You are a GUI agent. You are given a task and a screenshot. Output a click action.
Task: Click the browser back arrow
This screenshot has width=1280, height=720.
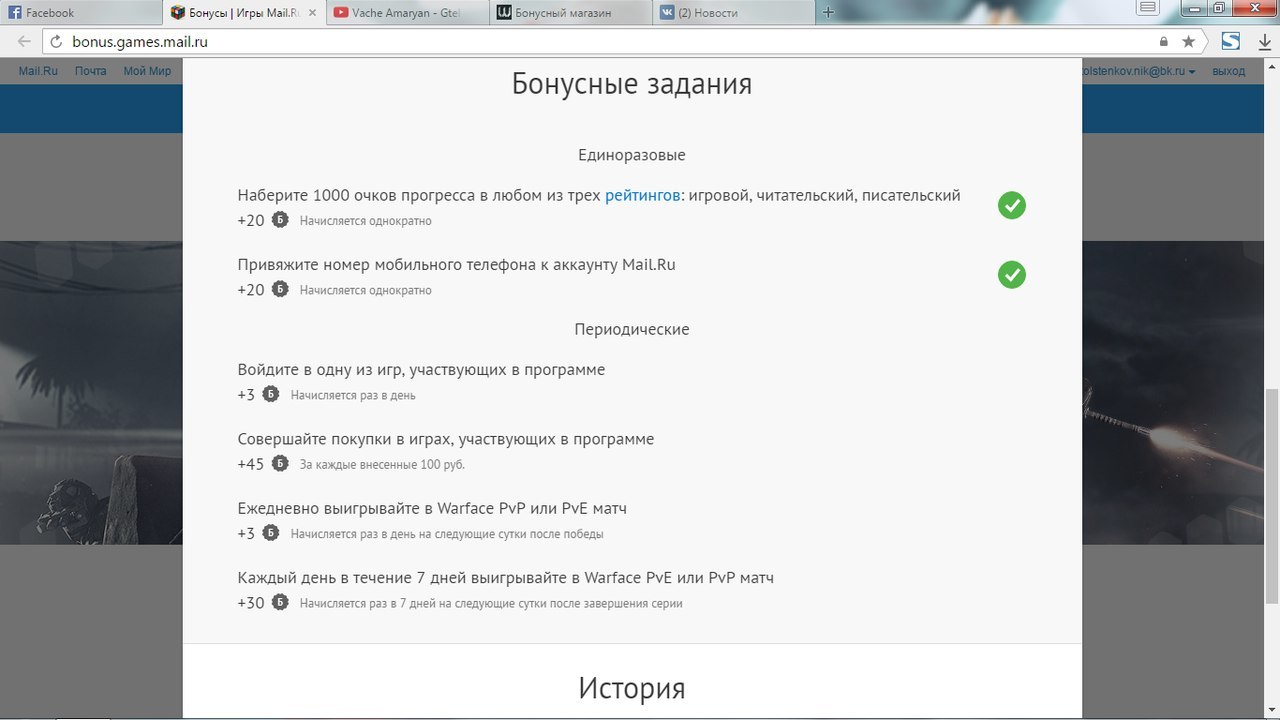(x=24, y=42)
